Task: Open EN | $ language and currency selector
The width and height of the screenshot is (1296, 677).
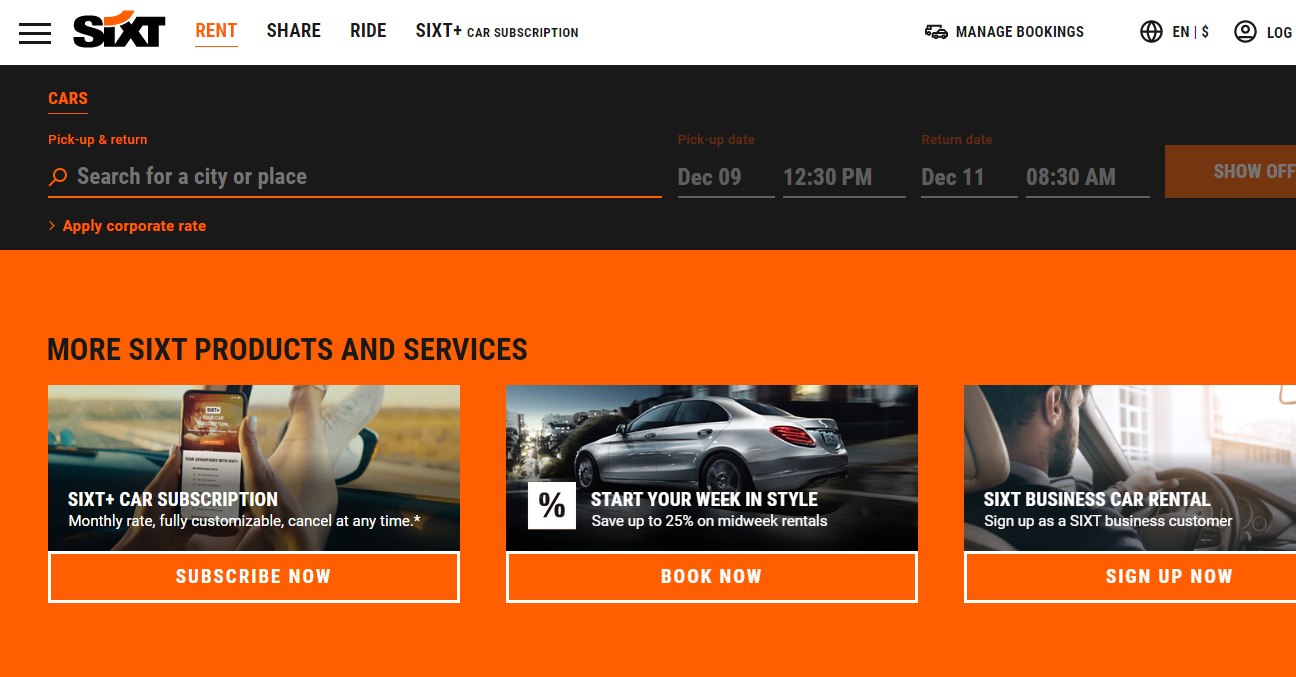Action: 1191,32
